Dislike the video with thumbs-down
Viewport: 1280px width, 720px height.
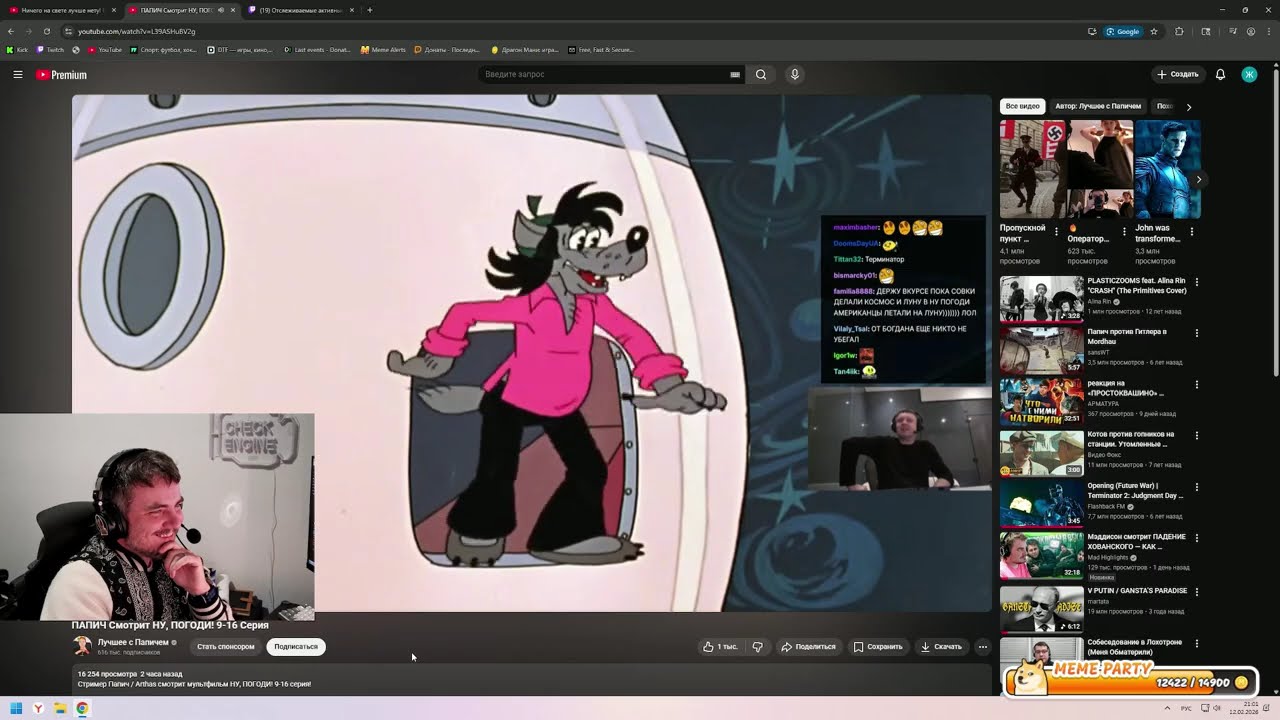(757, 646)
